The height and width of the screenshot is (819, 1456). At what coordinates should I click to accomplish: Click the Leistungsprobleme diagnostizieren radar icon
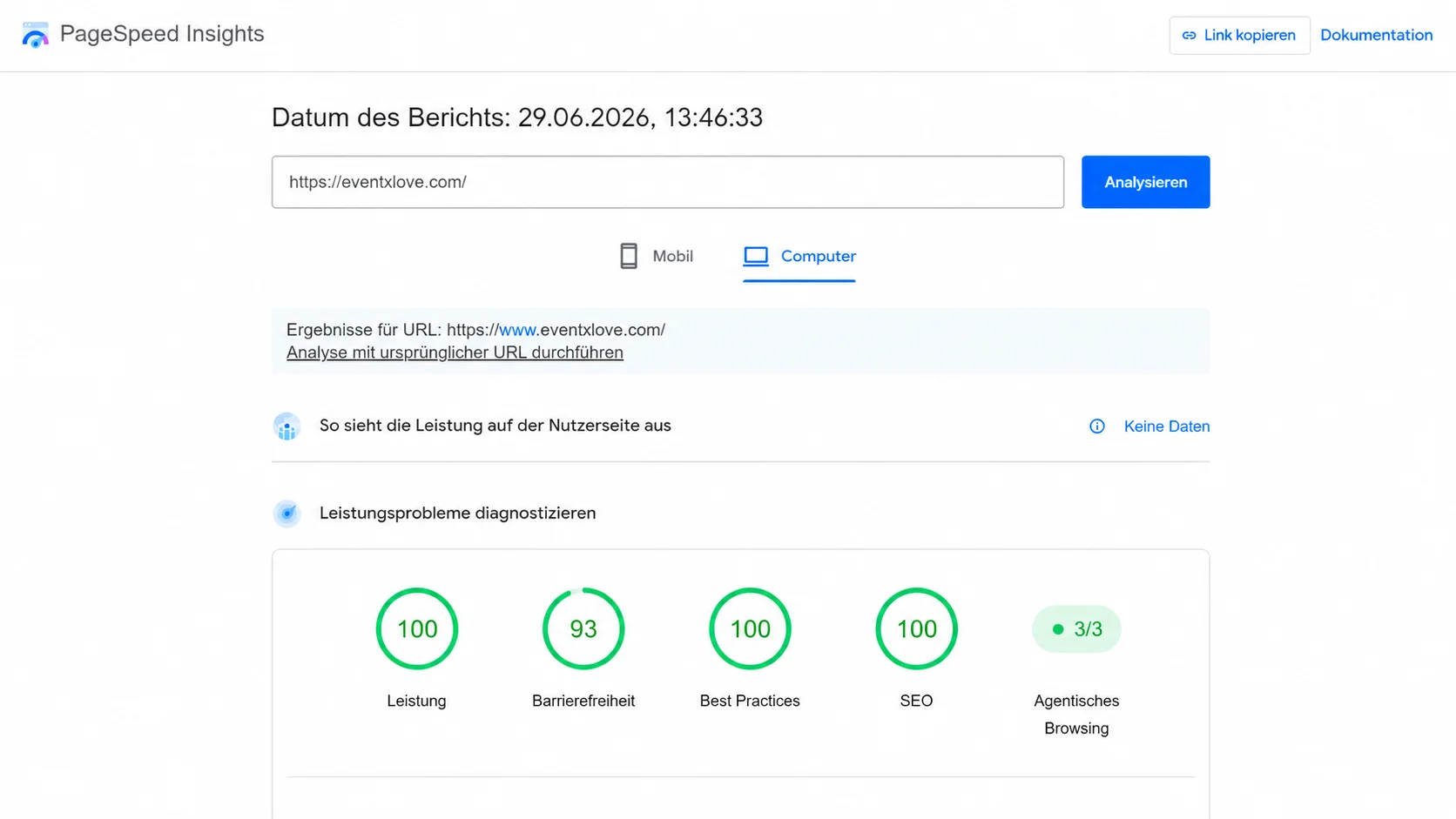tap(286, 514)
